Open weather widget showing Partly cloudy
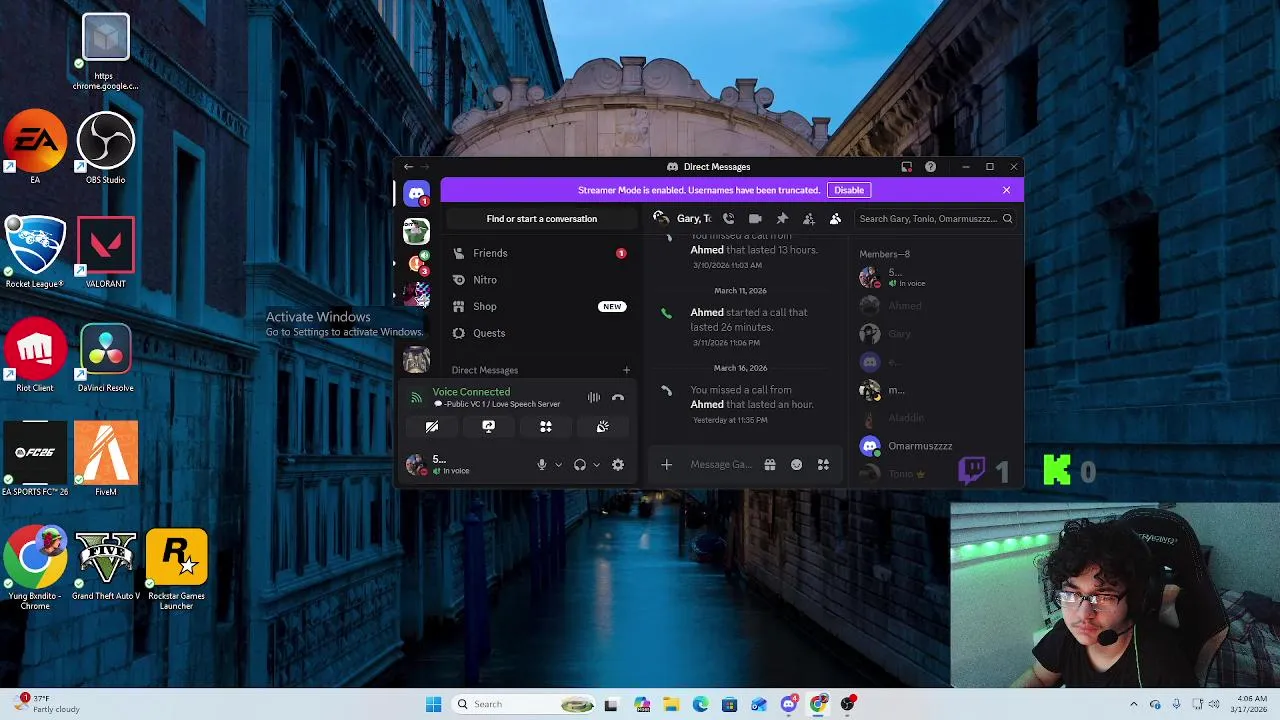Image resolution: width=1280 pixels, height=720 pixels. 47,704
